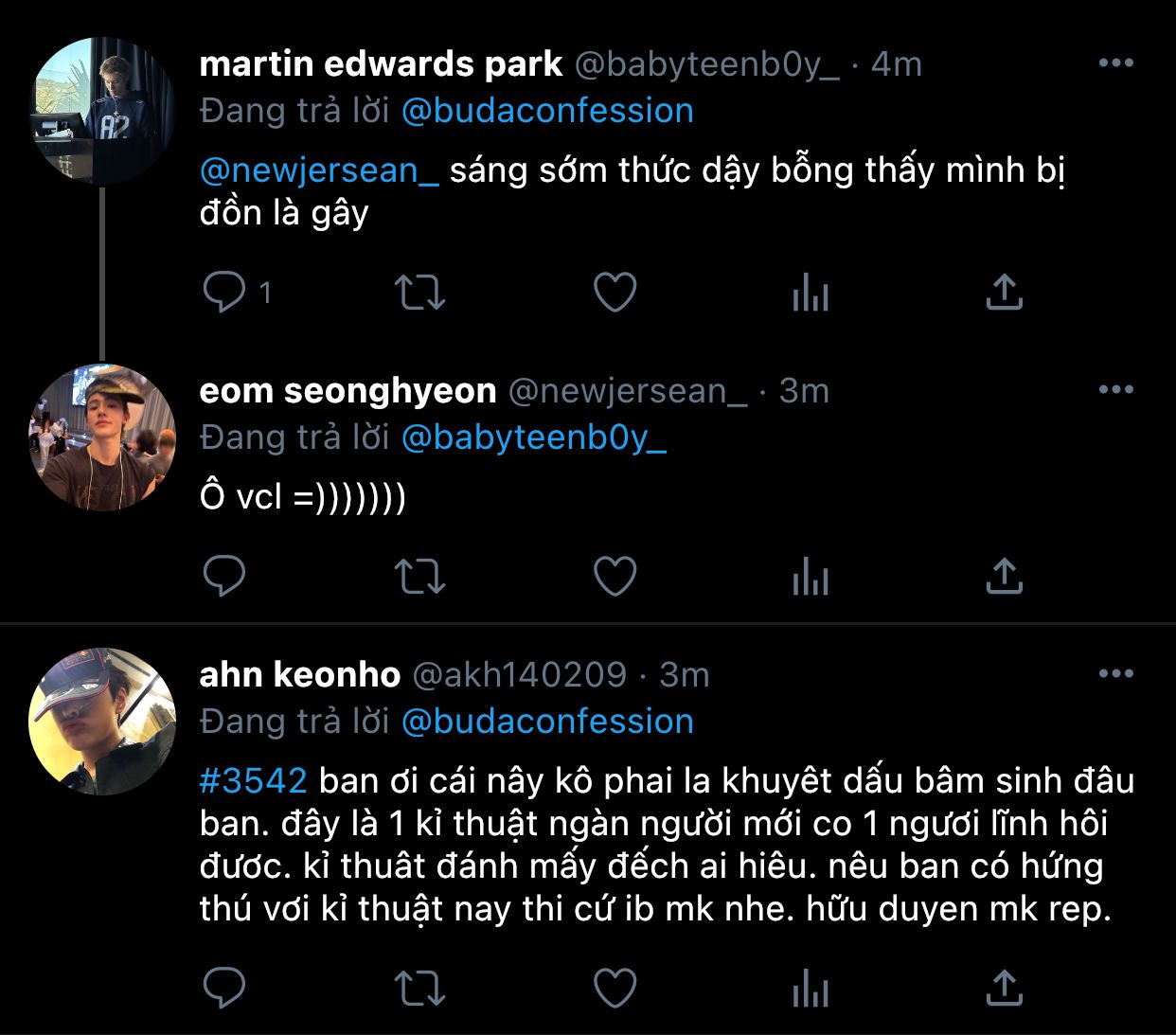The height and width of the screenshot is (1035, 1176).
Task: View analytics for martin edwards park's tweet
Action: pyautogui.click(x=810, y=292)
